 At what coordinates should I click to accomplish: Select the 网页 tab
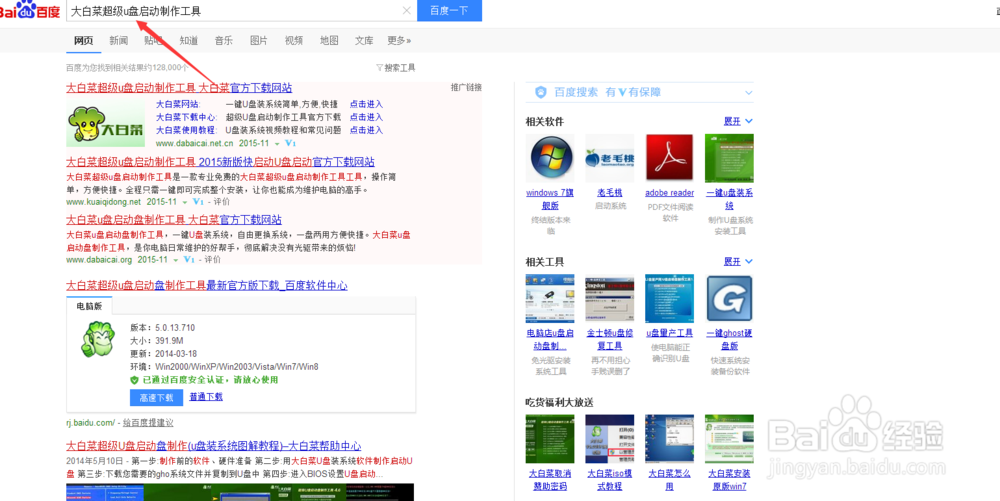[84, 40]
